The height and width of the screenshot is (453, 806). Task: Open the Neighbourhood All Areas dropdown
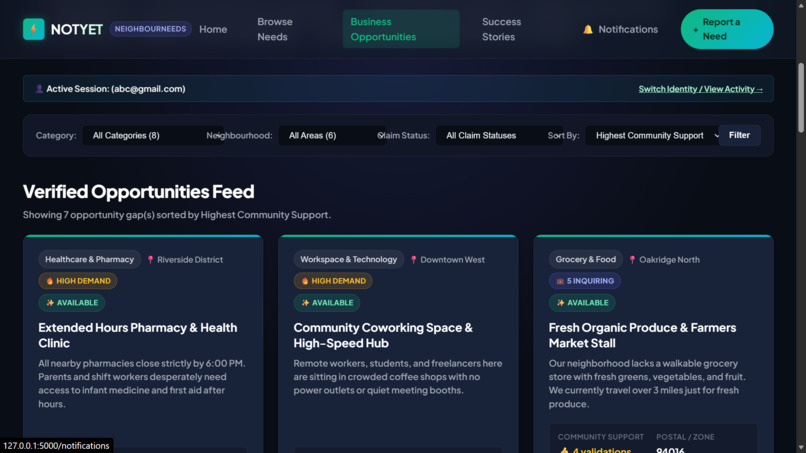332,135
